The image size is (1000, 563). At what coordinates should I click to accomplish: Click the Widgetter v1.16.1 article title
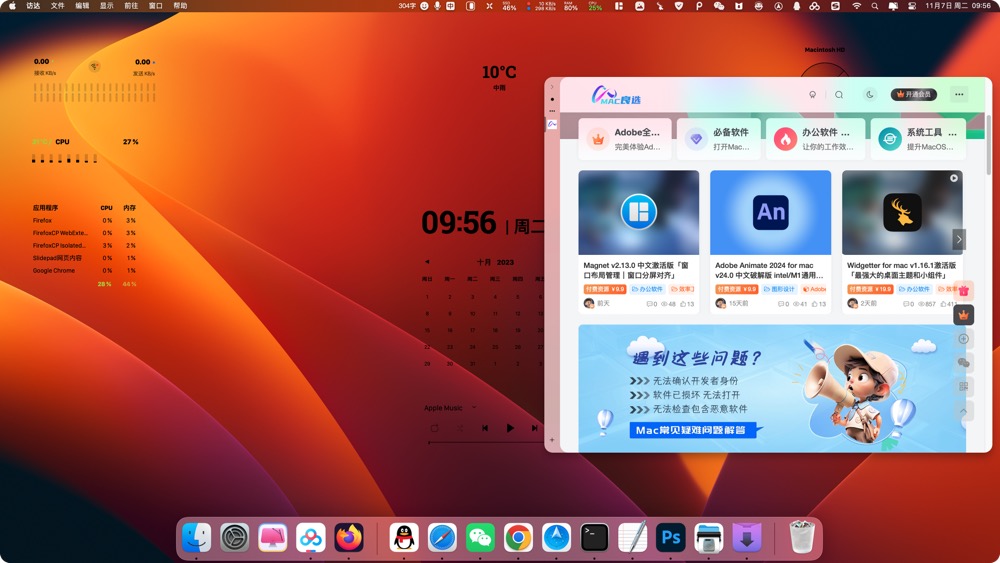[x=901, y=270]
